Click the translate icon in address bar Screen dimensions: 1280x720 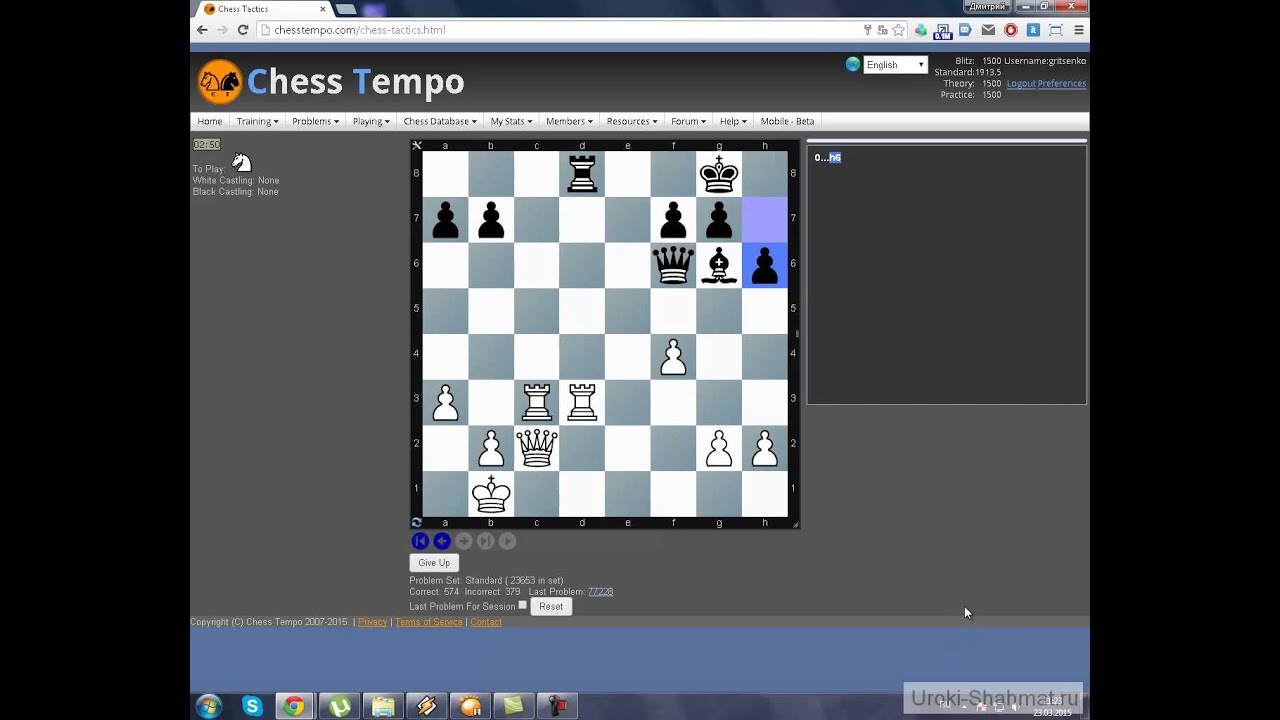pos(883,30)
